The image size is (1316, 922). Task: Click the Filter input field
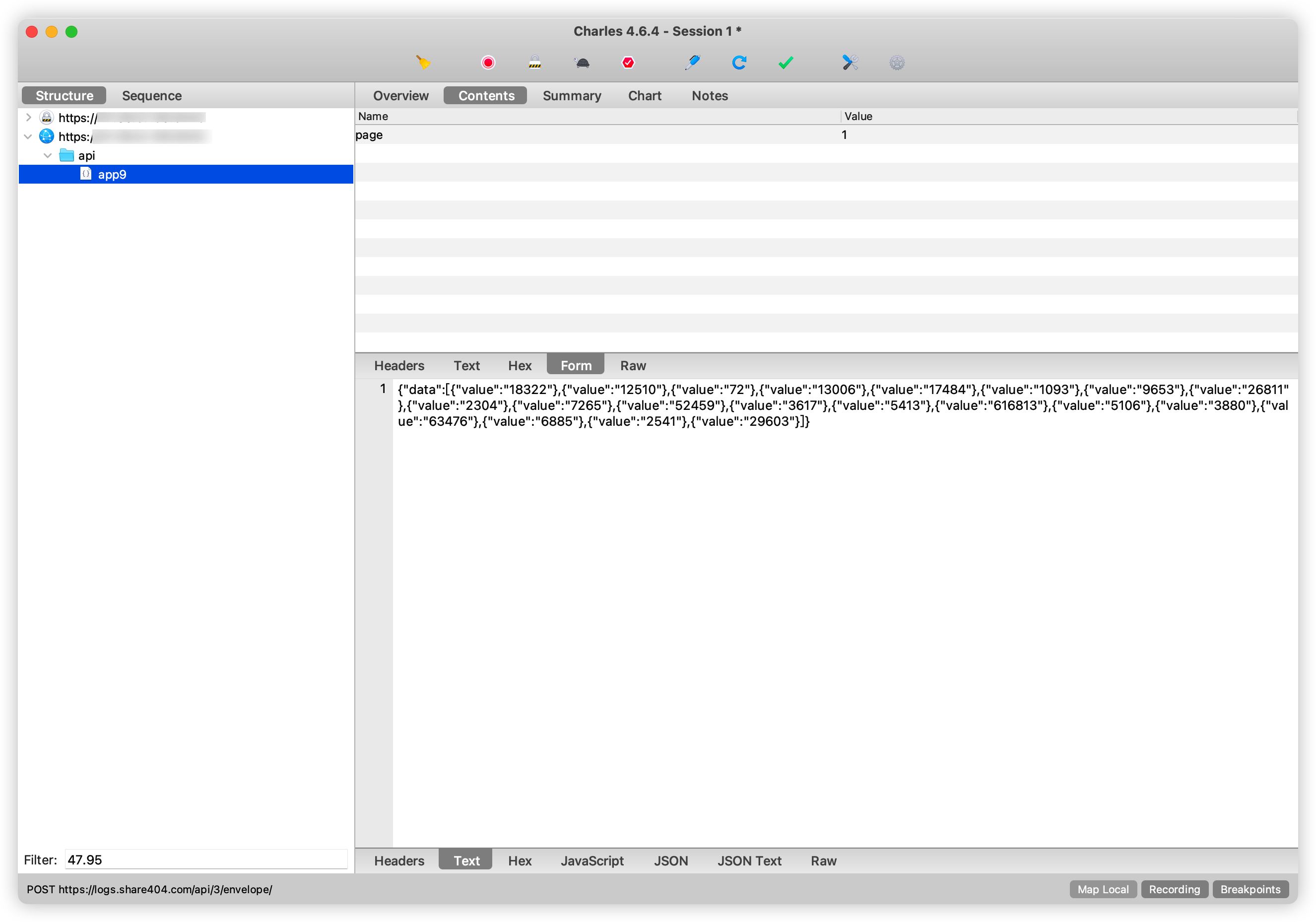205,859
